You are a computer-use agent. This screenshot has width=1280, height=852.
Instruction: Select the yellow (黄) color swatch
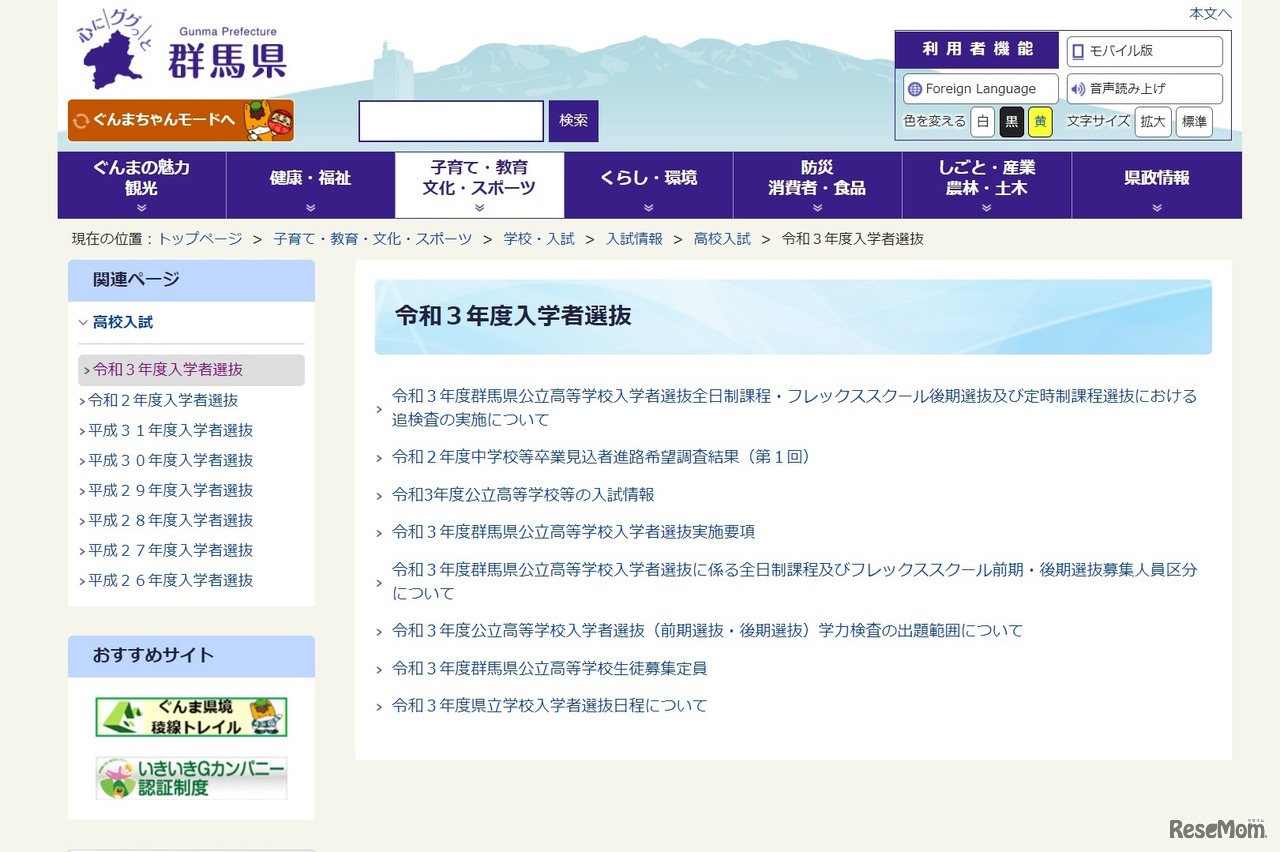point(1042,122)
